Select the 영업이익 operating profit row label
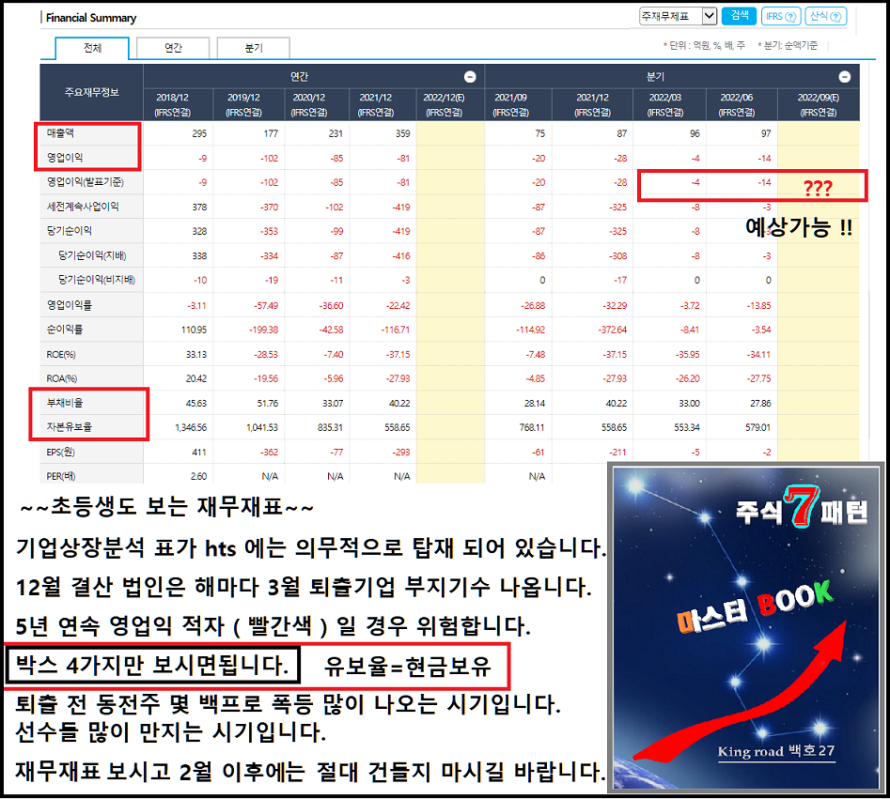This screenshot has height=799, width=890. pyautogui.click(x=64, y=157)
